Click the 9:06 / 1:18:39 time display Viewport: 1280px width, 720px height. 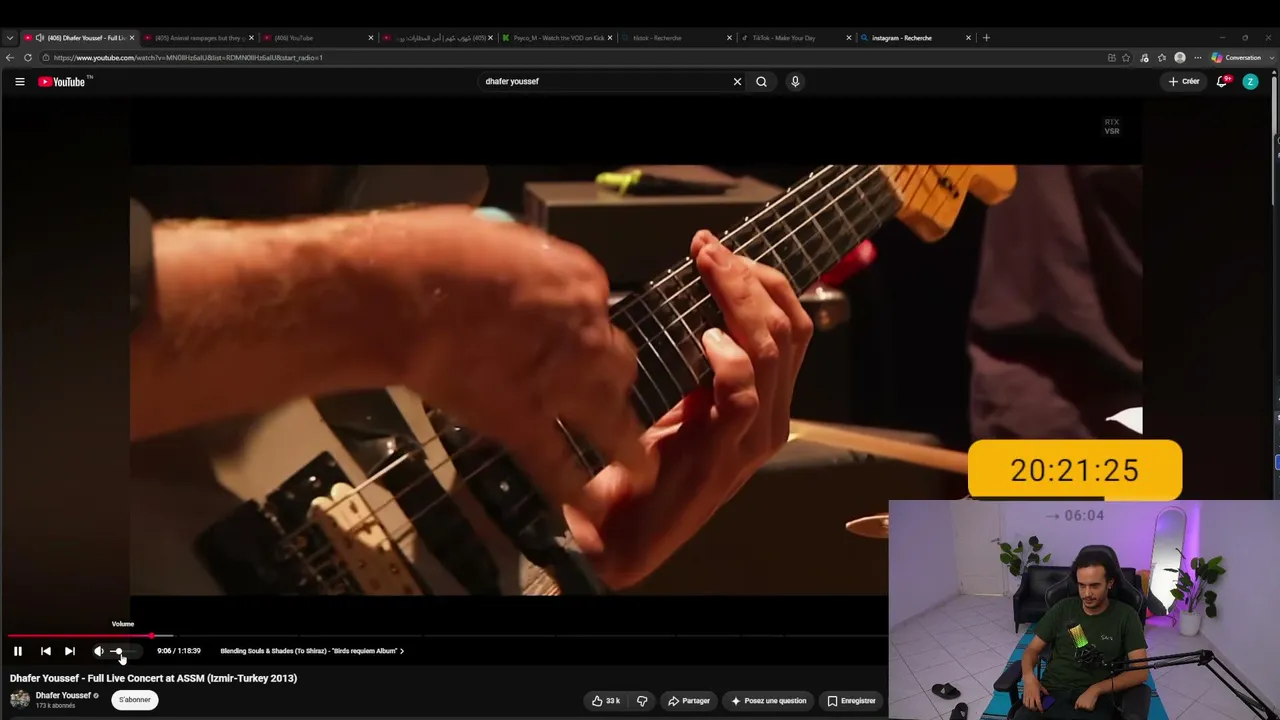coord(178,651)
